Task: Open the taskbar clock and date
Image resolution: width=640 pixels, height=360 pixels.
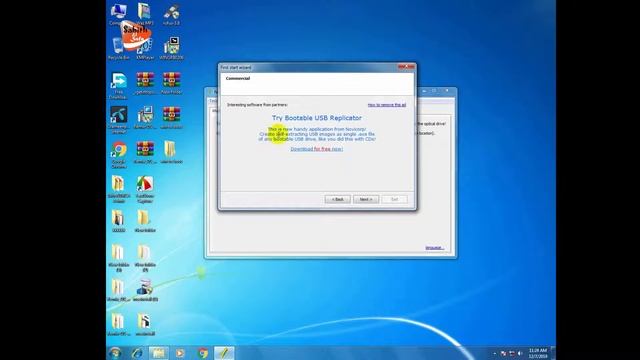Action: tap(538, 353)
